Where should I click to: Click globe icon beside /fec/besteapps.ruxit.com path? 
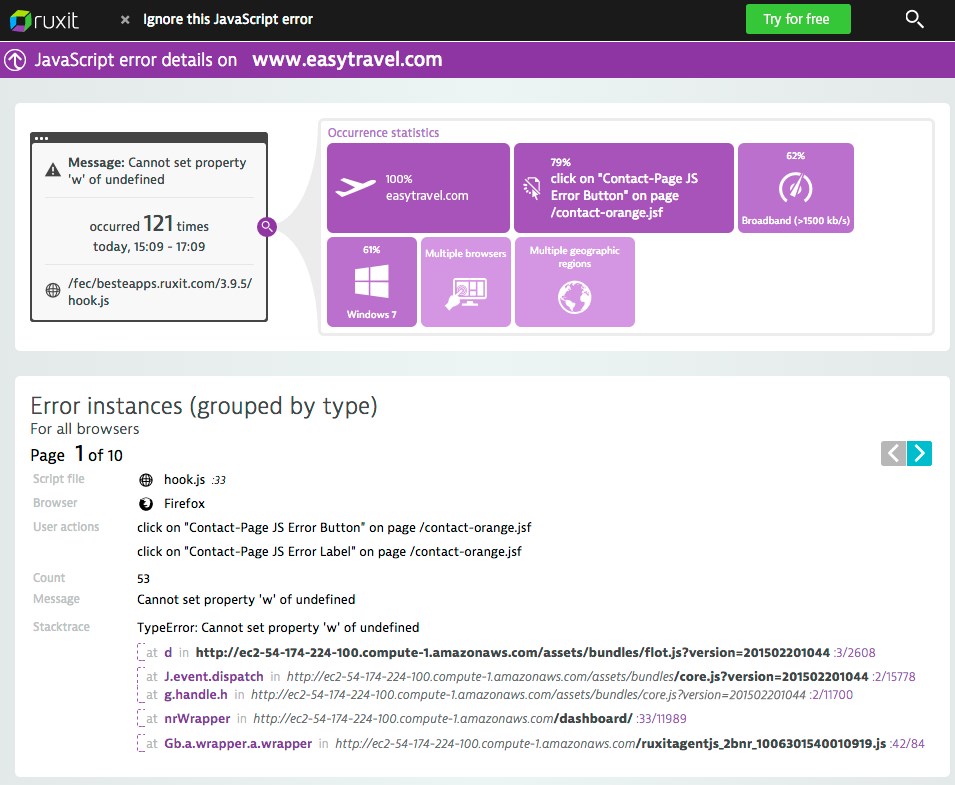[53, 290]
